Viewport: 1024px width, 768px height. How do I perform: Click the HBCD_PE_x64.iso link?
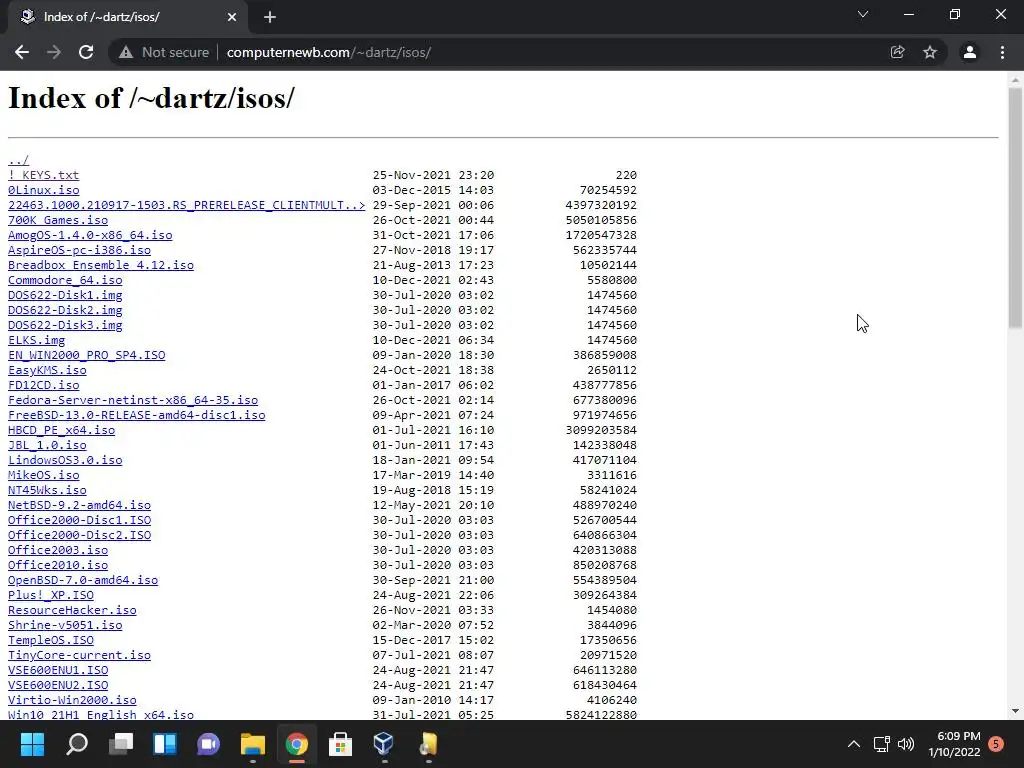pyautogui.click(x=61, y=430)
